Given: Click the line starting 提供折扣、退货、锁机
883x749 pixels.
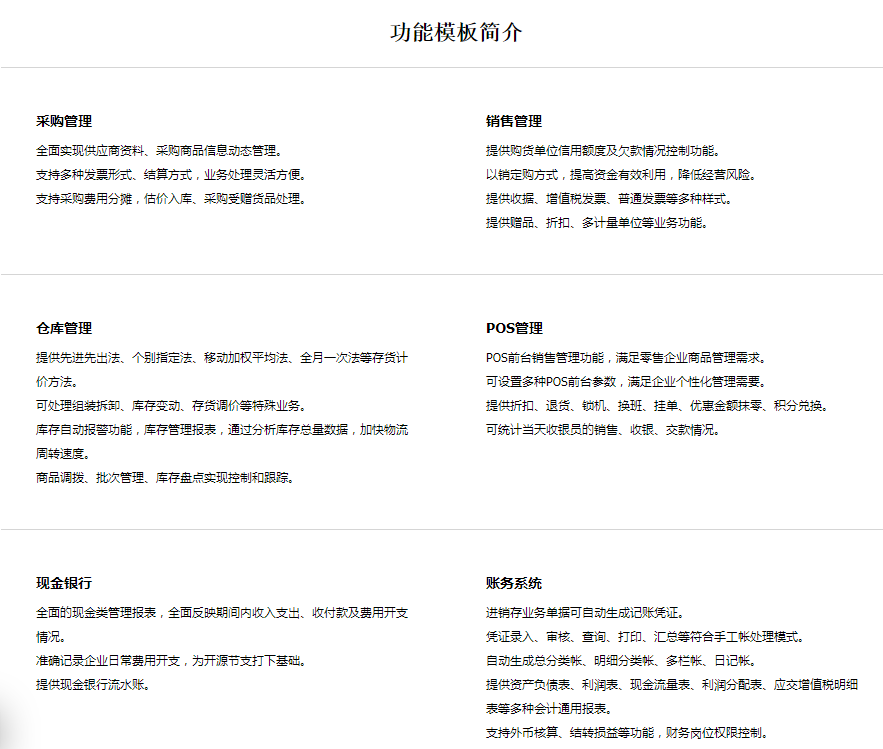Looking at the screenshot, I should (657, 406).
